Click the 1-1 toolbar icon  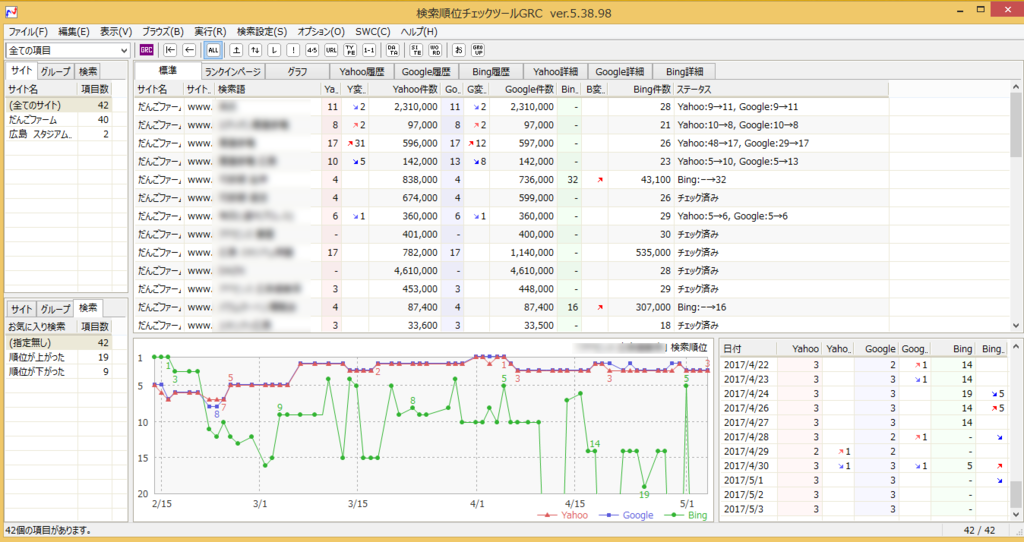point(369,50)
